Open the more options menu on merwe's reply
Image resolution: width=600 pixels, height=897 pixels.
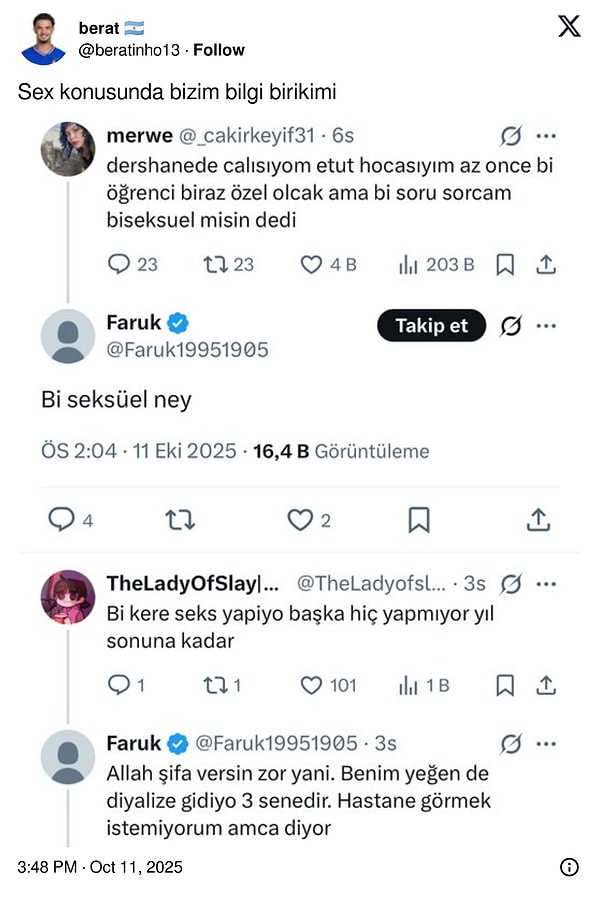546,135
